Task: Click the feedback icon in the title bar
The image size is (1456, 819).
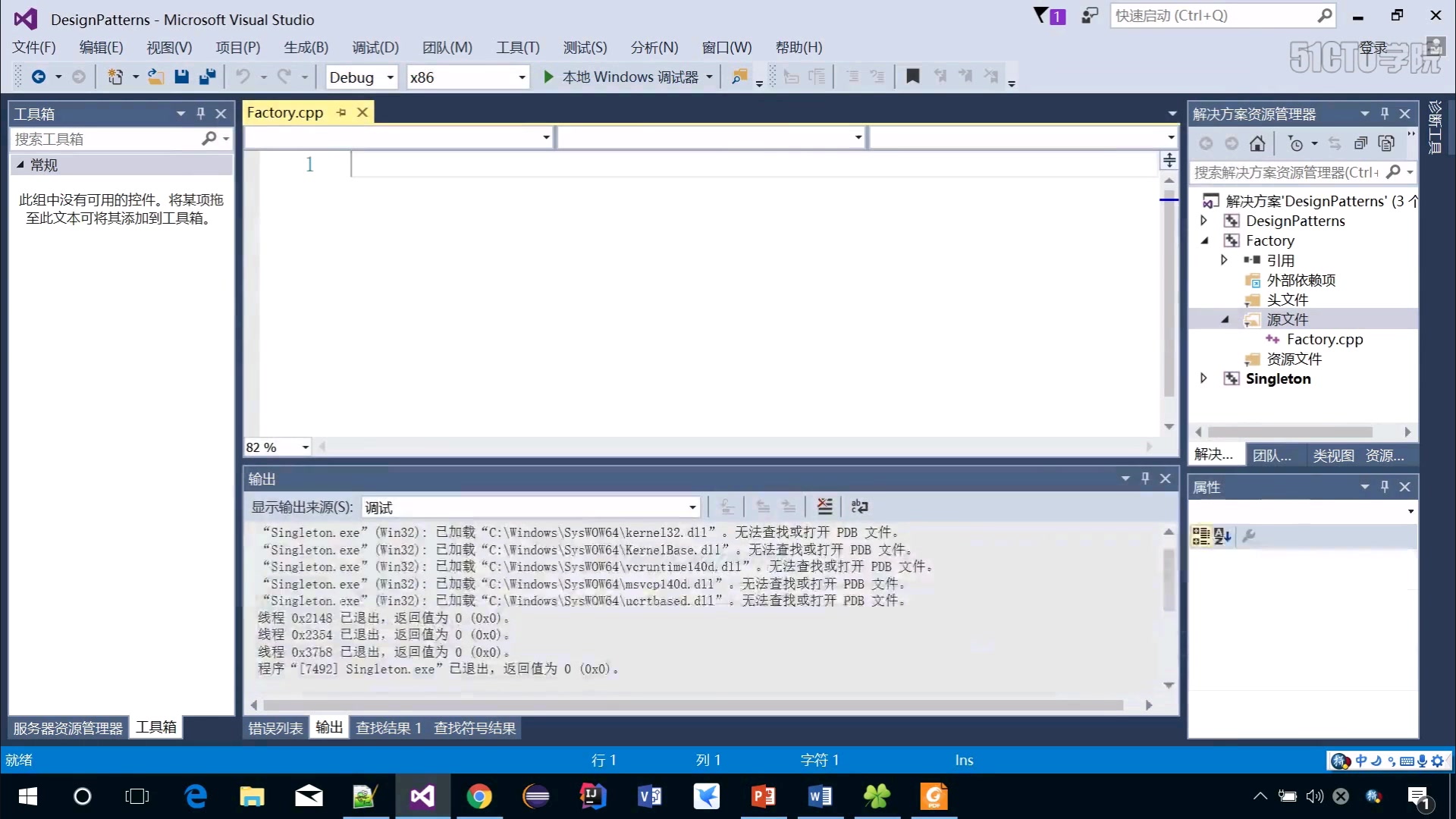Action: (x=1090, y=16)
